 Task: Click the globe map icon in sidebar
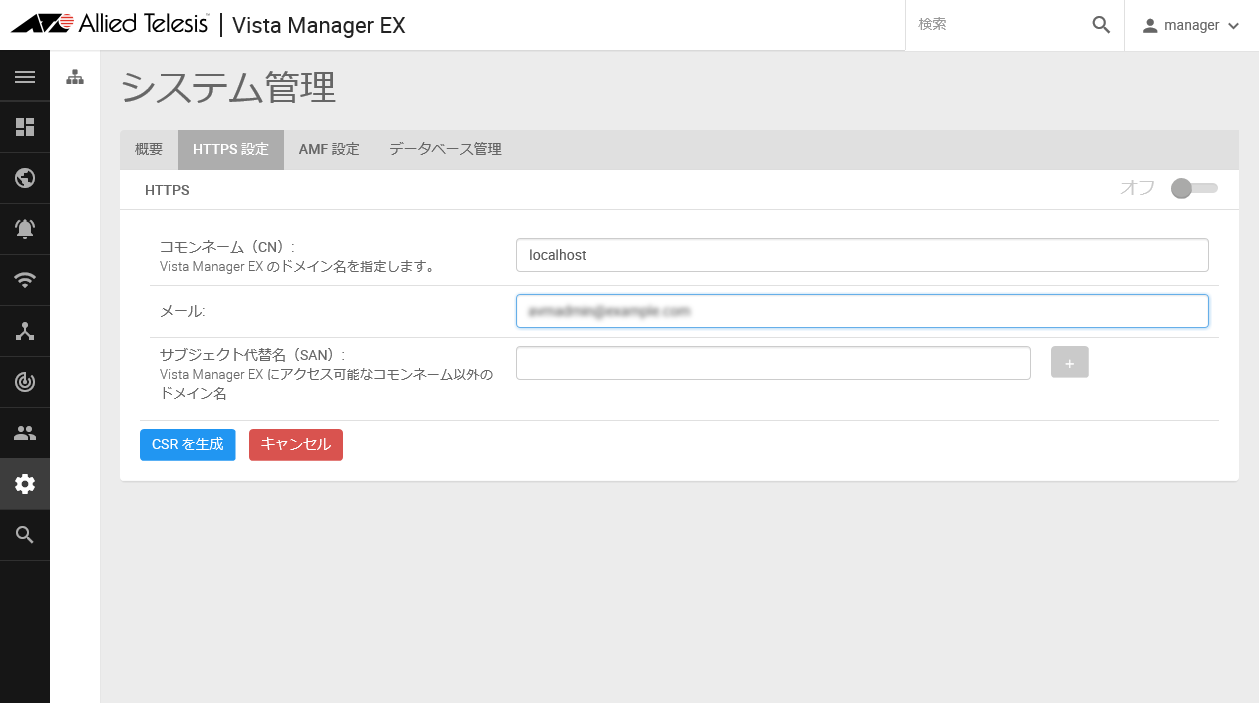25,178
